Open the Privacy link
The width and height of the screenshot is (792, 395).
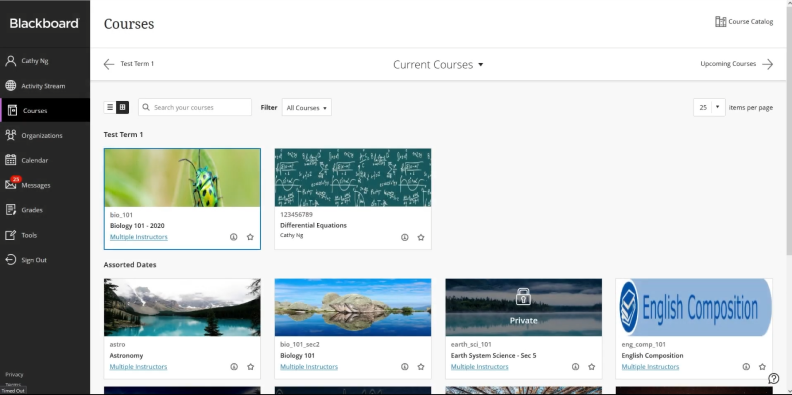tap(14, 375)
